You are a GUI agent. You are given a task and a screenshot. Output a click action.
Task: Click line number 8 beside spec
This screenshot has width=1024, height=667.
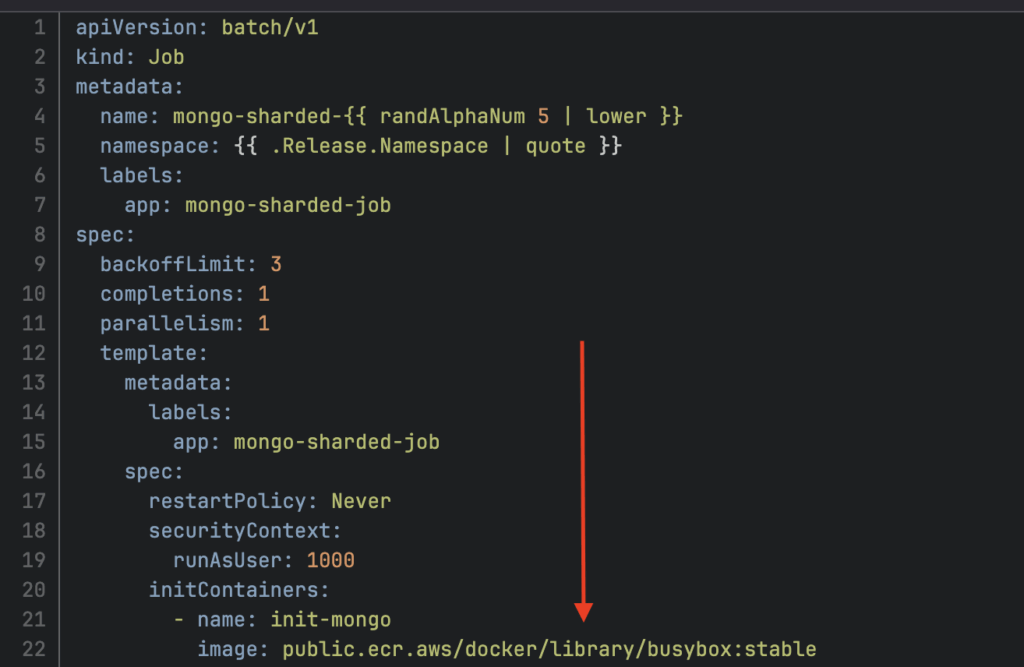40,236
